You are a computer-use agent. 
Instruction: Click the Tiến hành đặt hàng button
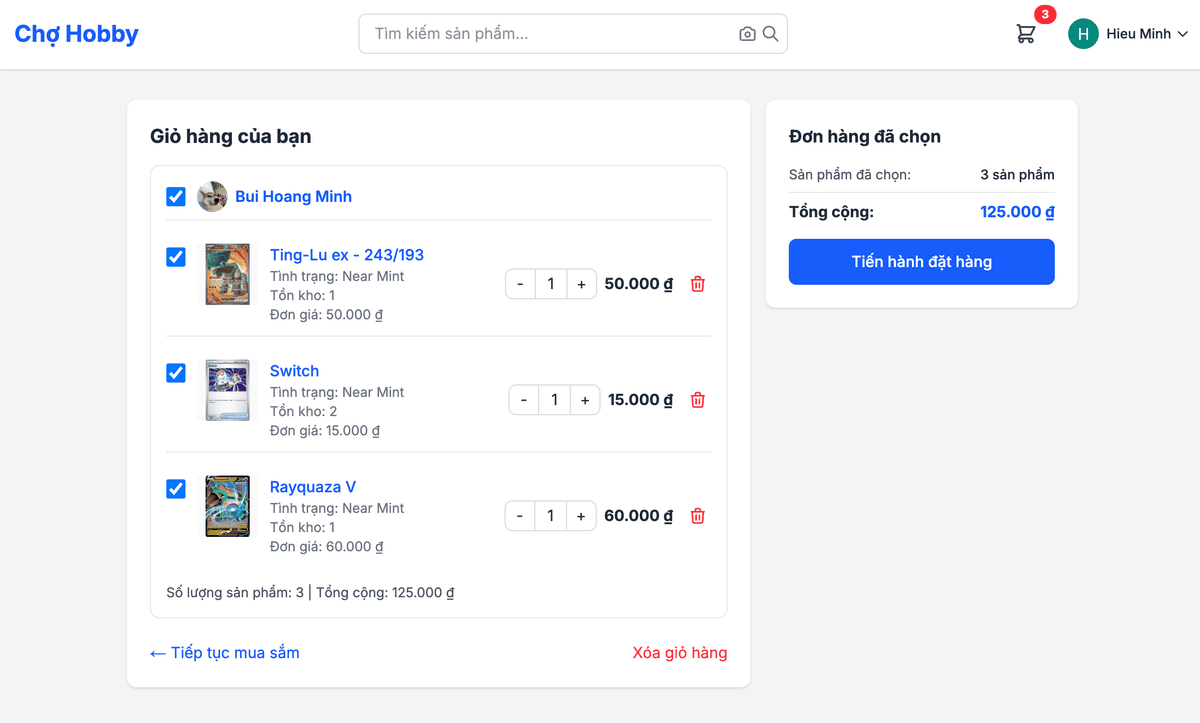[921, 261]
